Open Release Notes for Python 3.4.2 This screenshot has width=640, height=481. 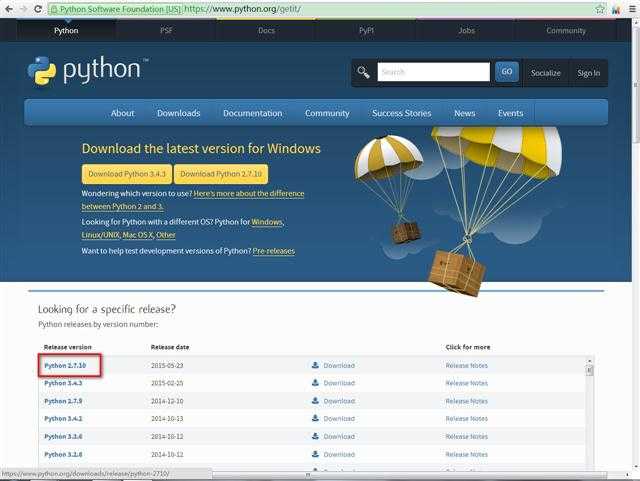click(467, 419)
